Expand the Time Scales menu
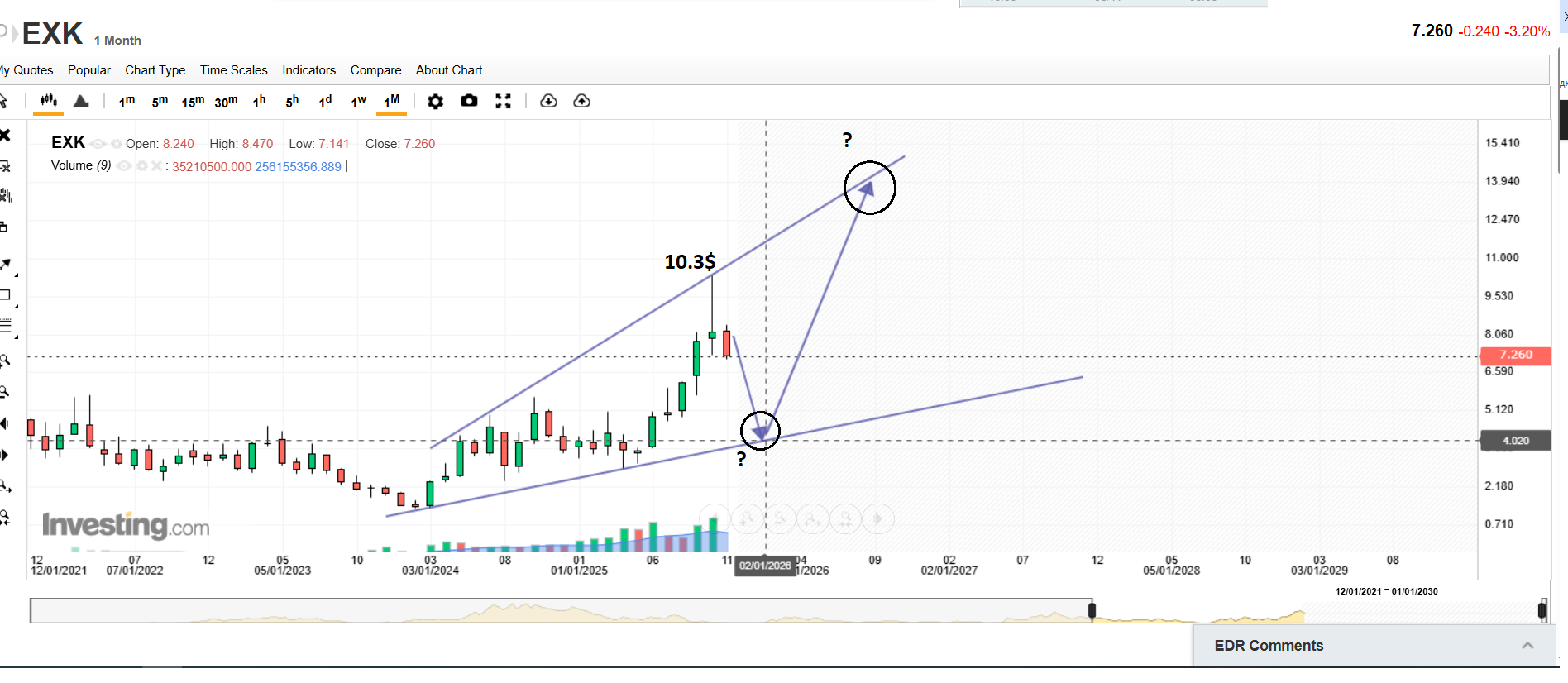Viewport: 1568px width, 683px height. pyautogui.click(x=233, y=70)
